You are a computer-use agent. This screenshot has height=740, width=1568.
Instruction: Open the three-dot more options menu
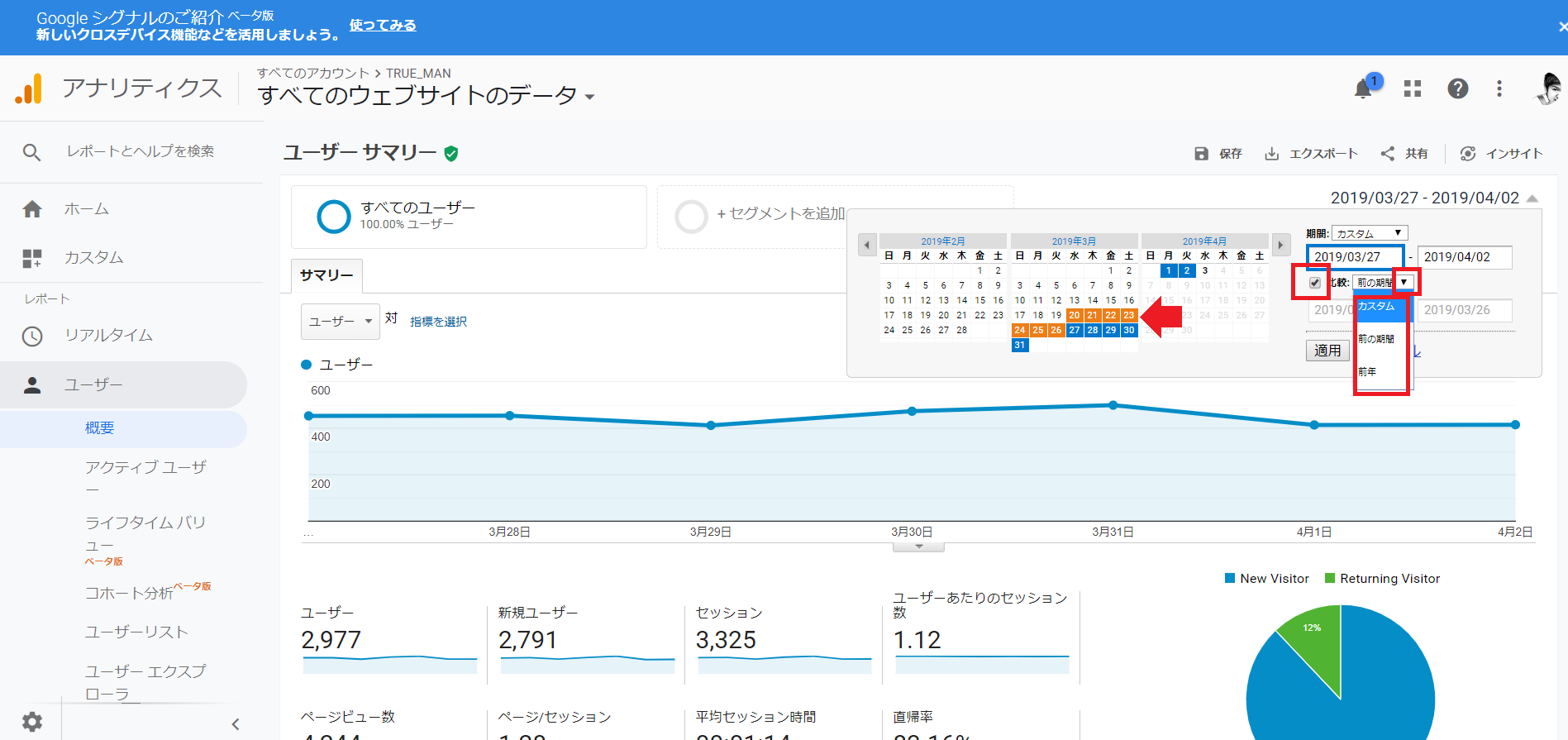click(x=1499, y=88)
